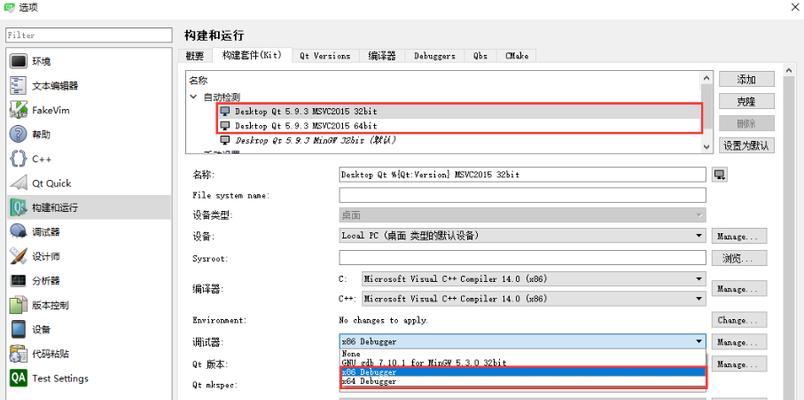Viewport: 804px width, 400px height.
Task: Switch to the 概要 tab
Action: 195,56
